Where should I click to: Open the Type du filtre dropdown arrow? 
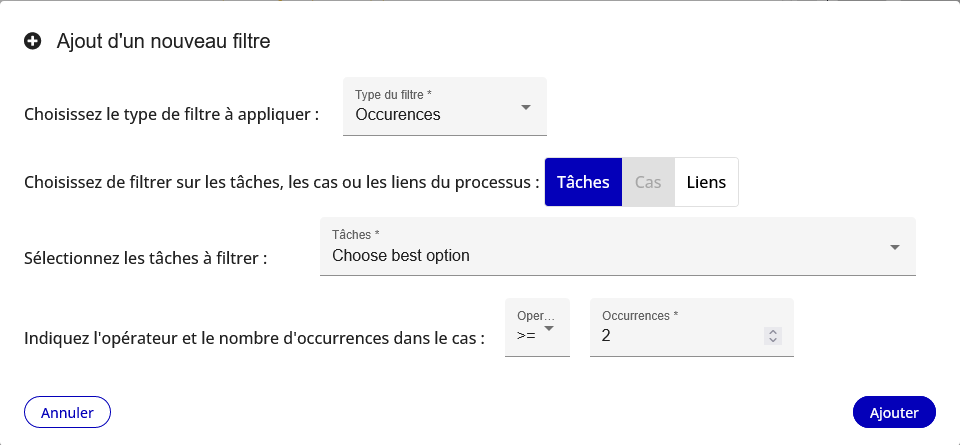[526, 107]
